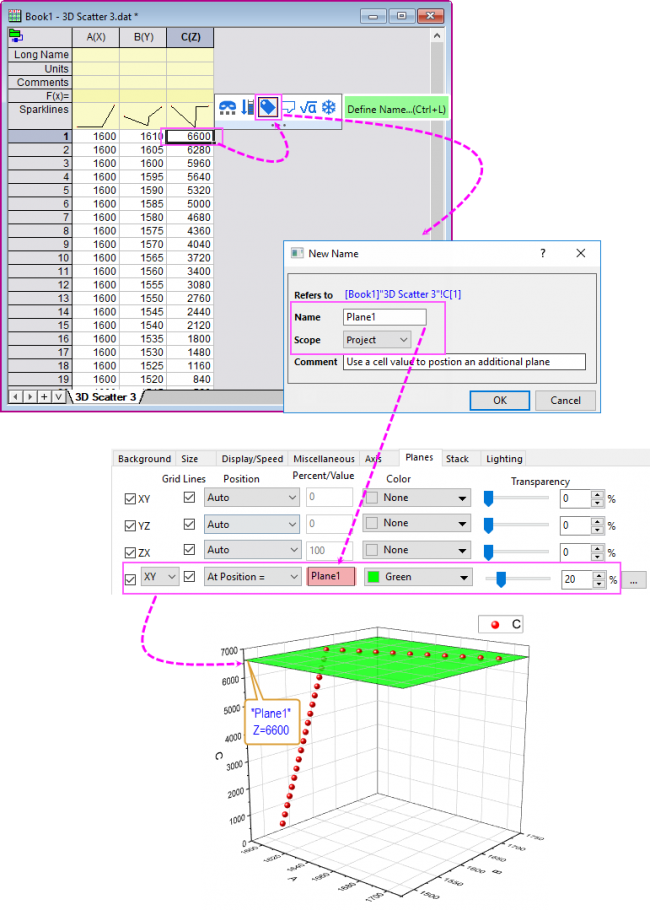650x910 pixels.
Task: Click the Define Name tag icon
Action: point(267,106)
